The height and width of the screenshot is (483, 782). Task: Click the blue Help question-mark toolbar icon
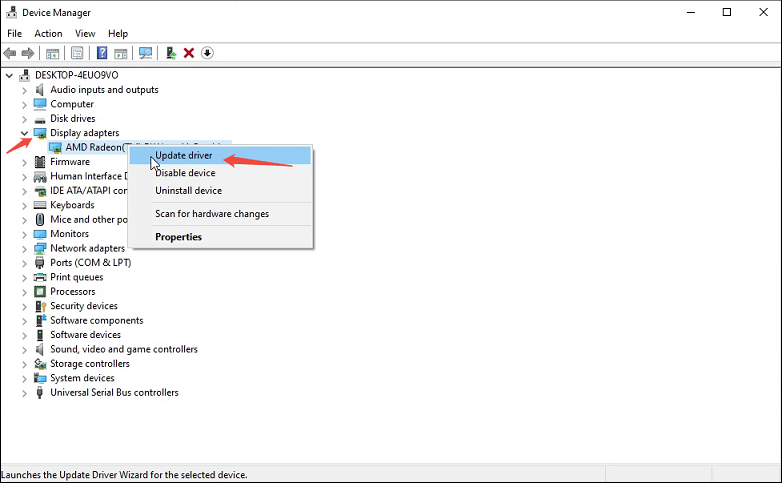[102, 53]
